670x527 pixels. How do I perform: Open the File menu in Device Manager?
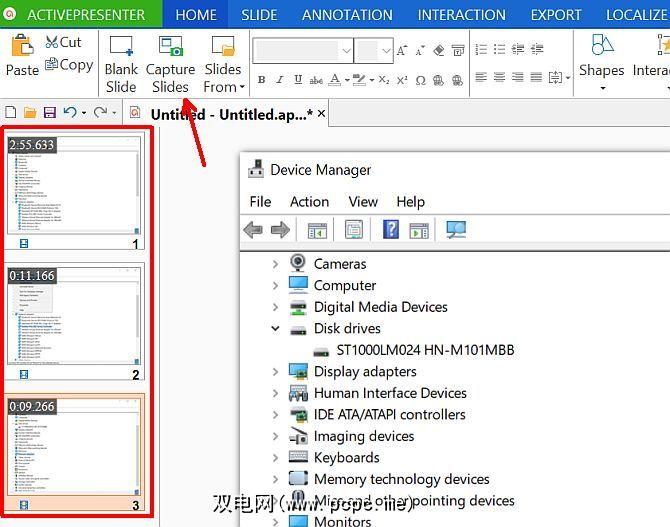click(260, 201)
